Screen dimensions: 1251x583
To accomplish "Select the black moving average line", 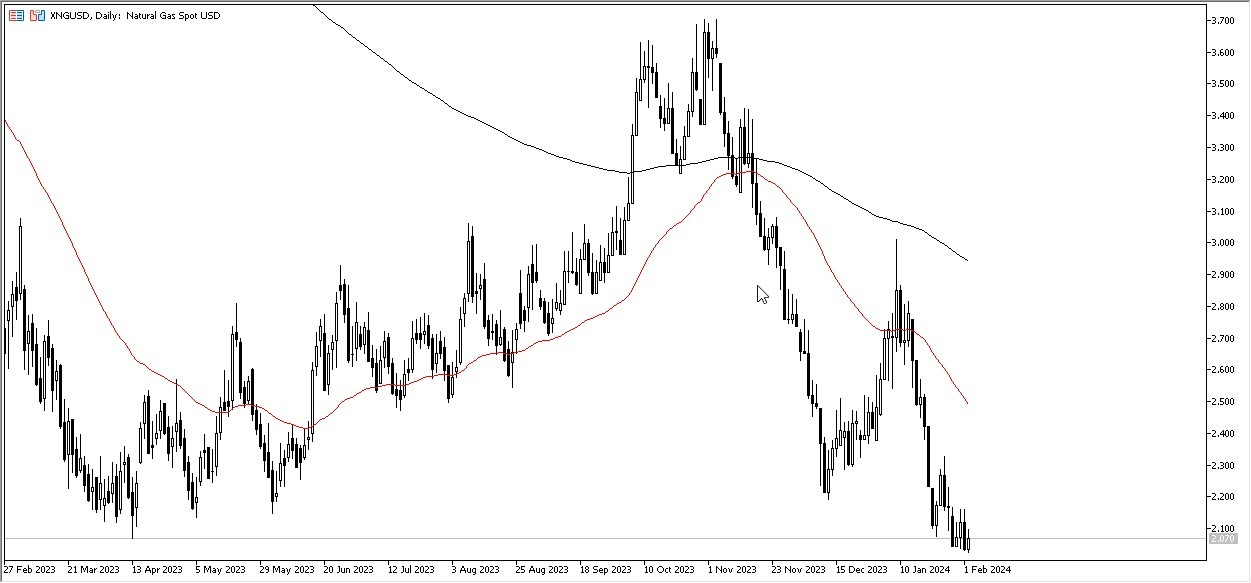I will point(500,130).
